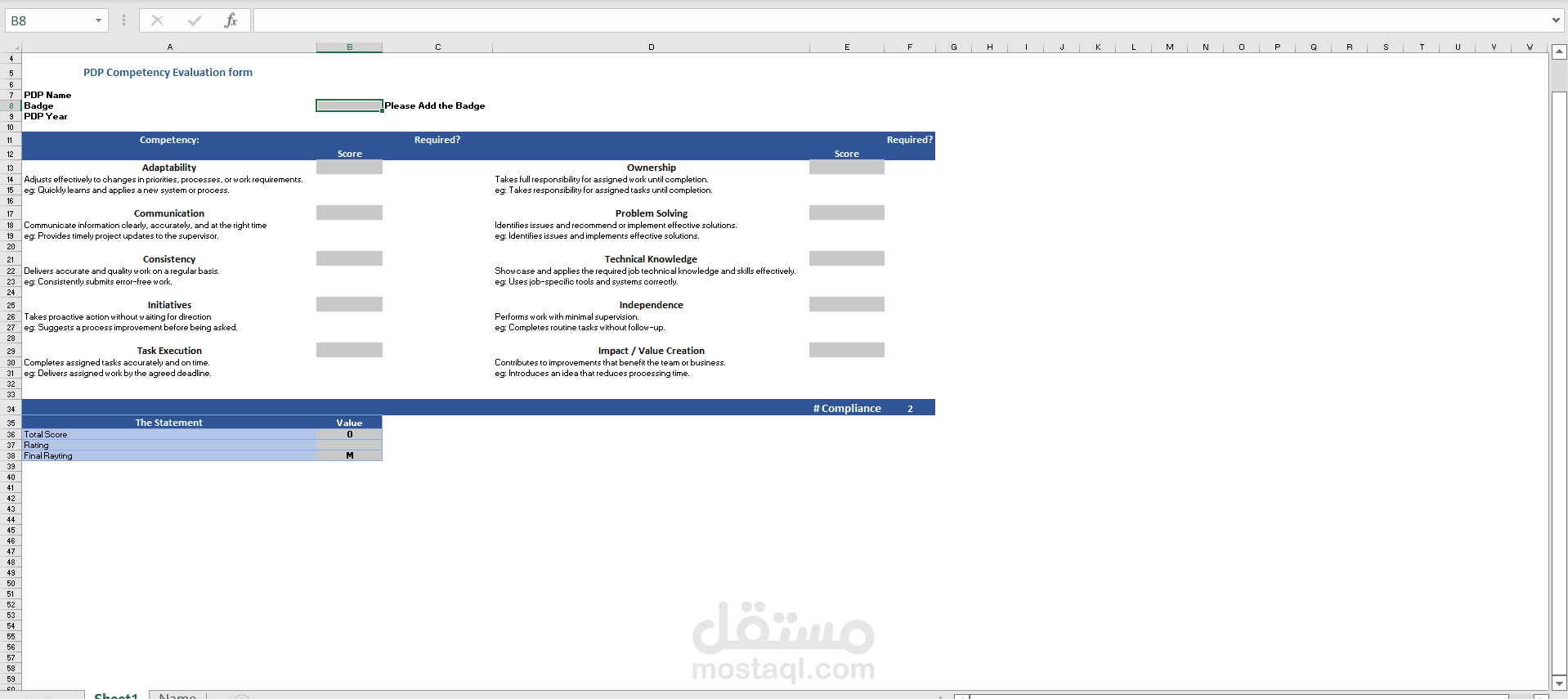Select the gray Badge input cell
This screenshot has width=1568, height=699.
349,105
